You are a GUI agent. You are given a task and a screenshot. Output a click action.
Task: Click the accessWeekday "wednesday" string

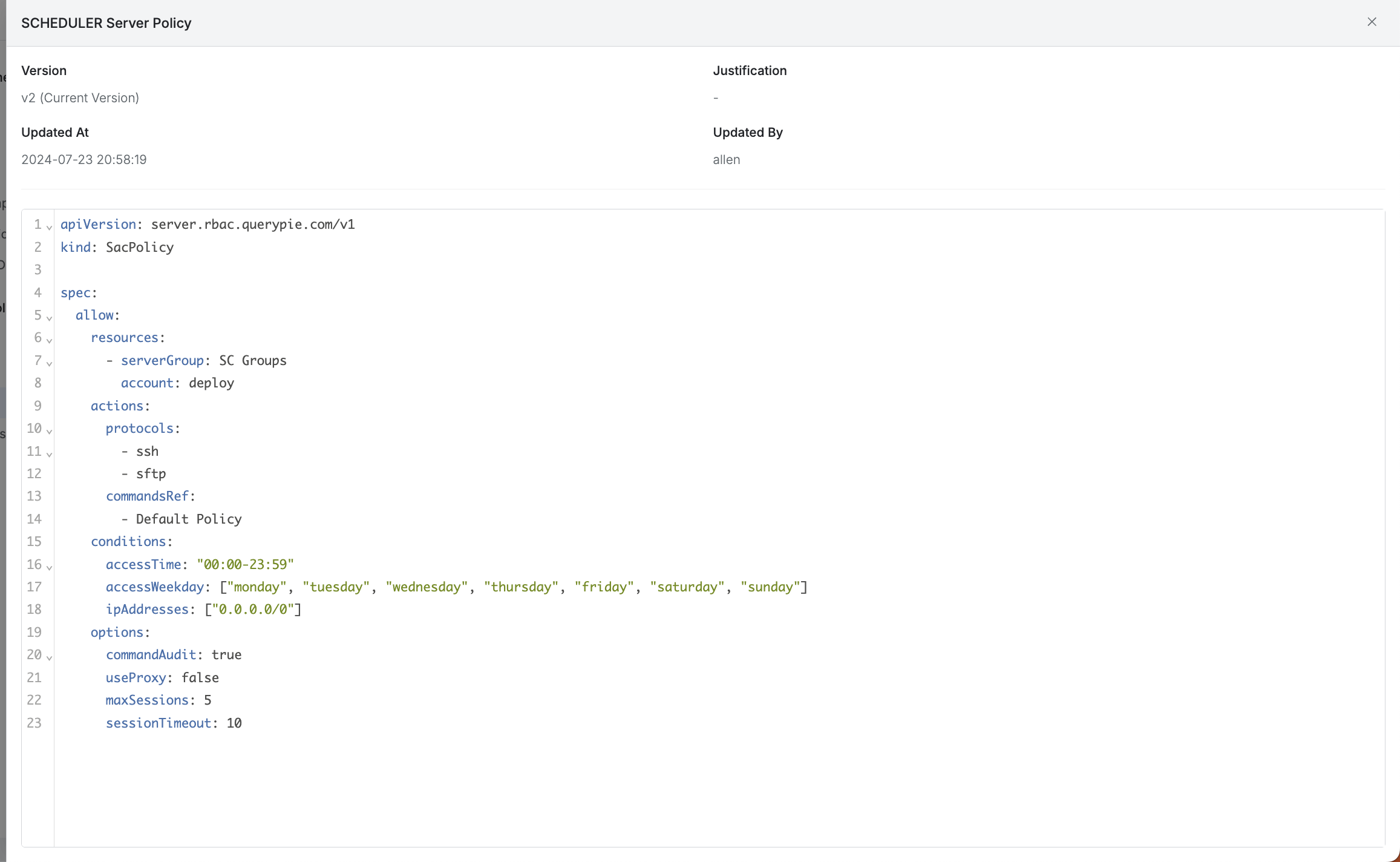427,587
